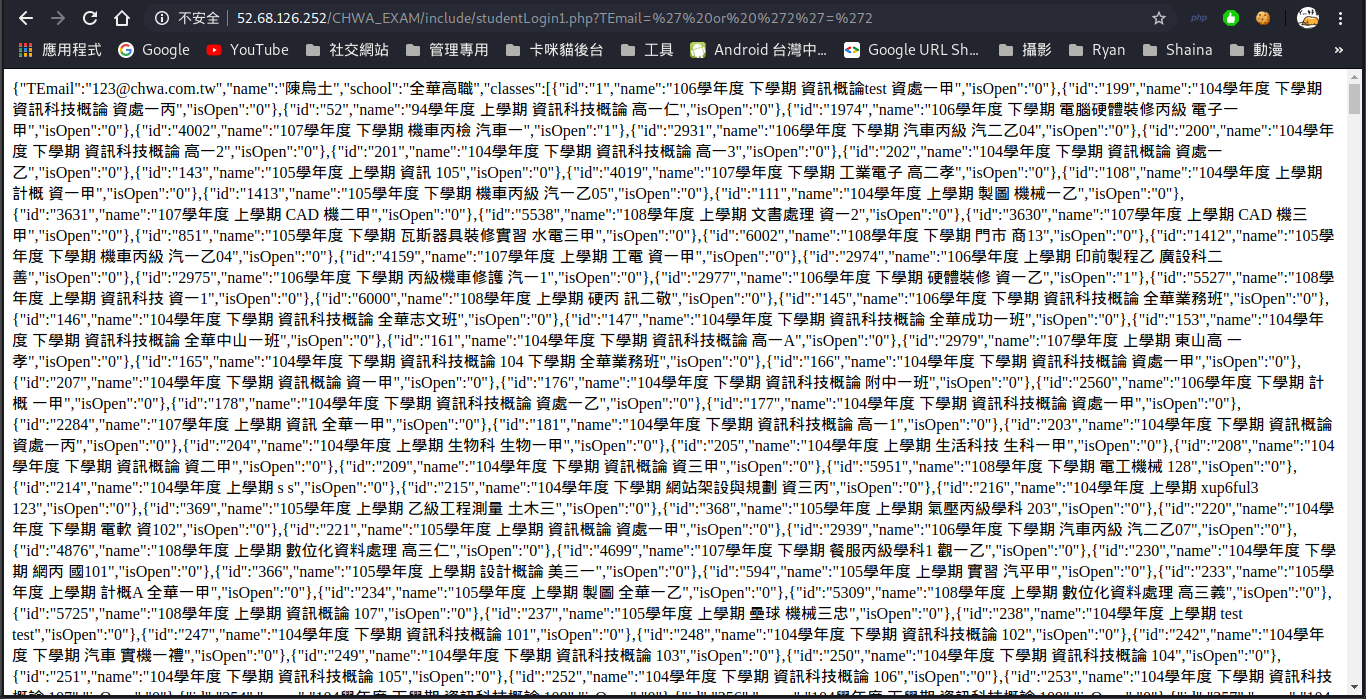Click the "陳烏土" name value
1366x699 pixels.
(x=311, y=88)
